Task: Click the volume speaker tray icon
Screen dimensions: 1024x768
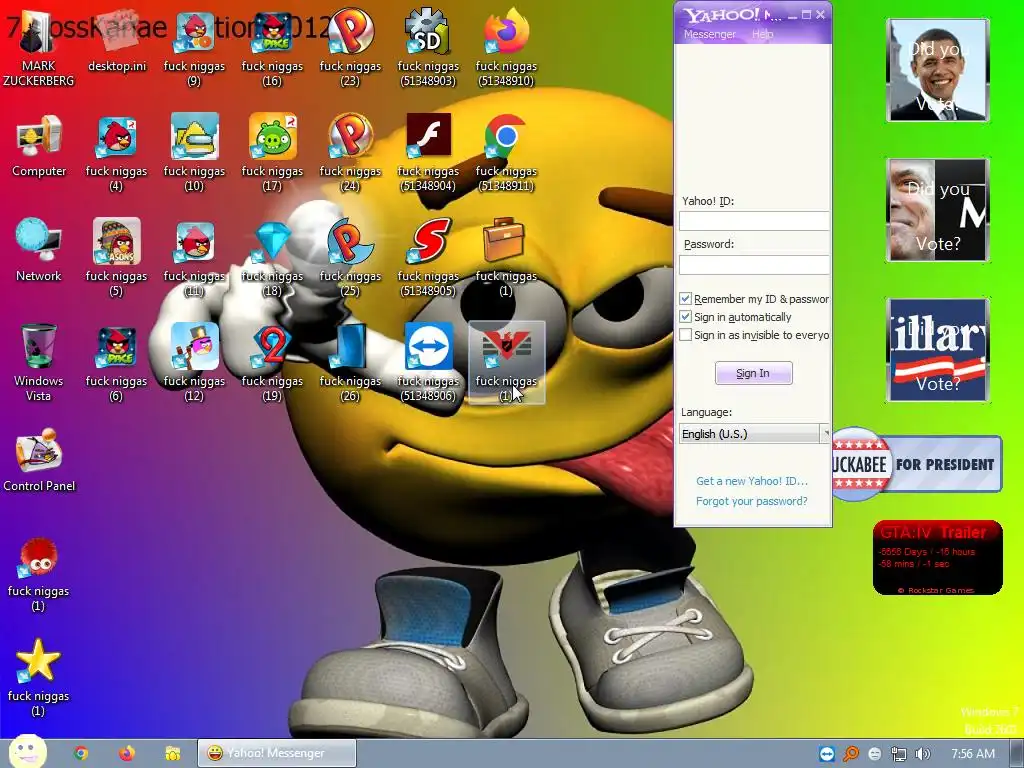Action: (922, 754)
